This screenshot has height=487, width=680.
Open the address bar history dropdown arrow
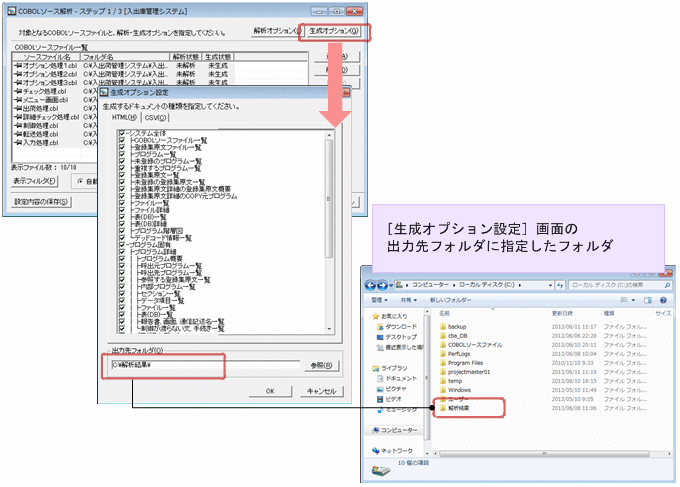coord(550,285)
